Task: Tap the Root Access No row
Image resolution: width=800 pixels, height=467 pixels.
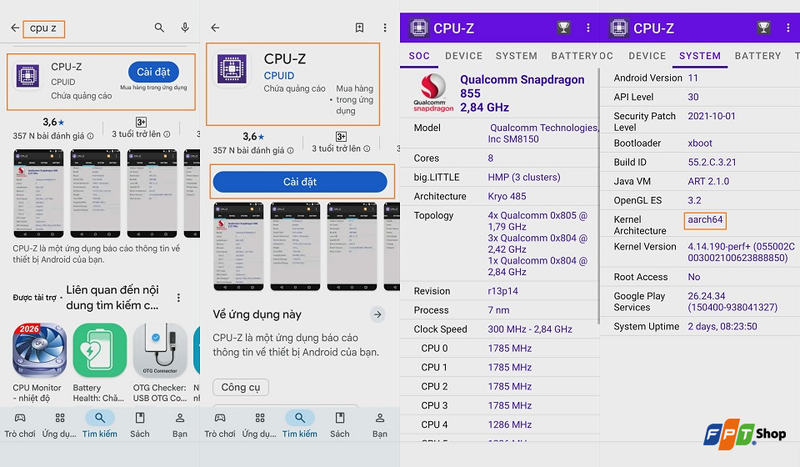Action: [x=700, y=277]
